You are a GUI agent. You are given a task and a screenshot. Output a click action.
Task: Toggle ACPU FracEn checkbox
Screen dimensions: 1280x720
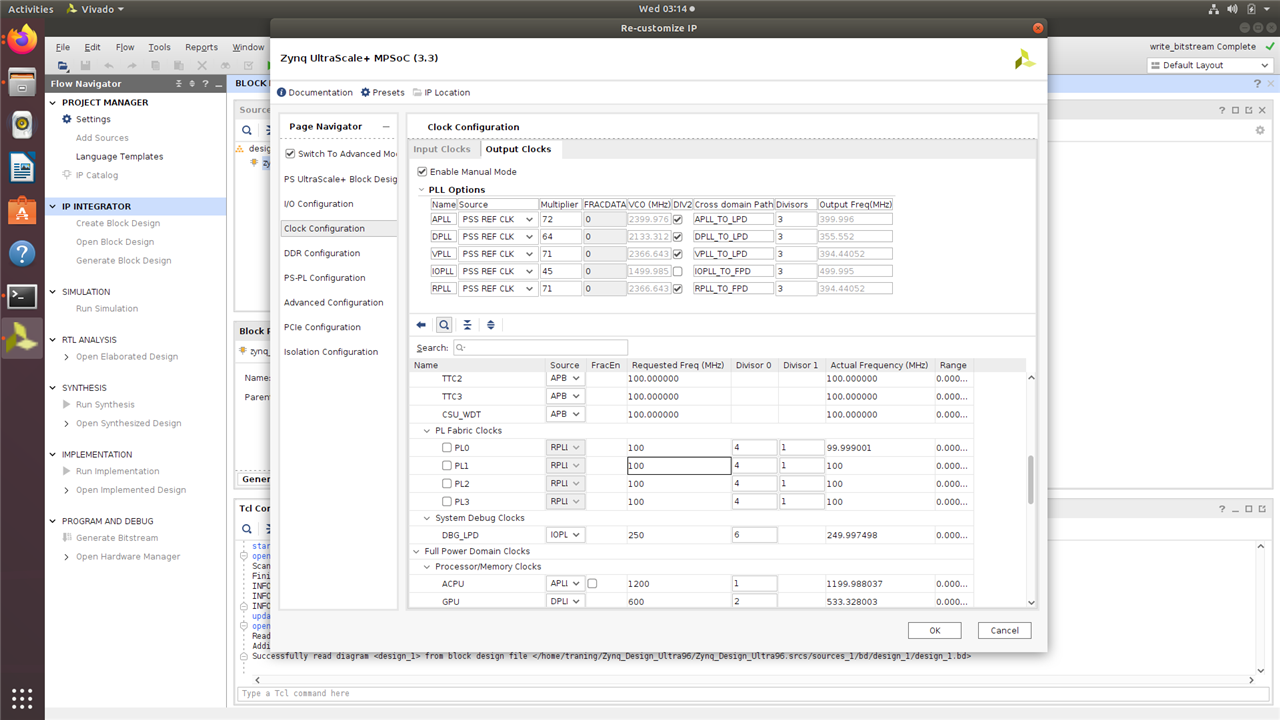[x=593, y=583]
